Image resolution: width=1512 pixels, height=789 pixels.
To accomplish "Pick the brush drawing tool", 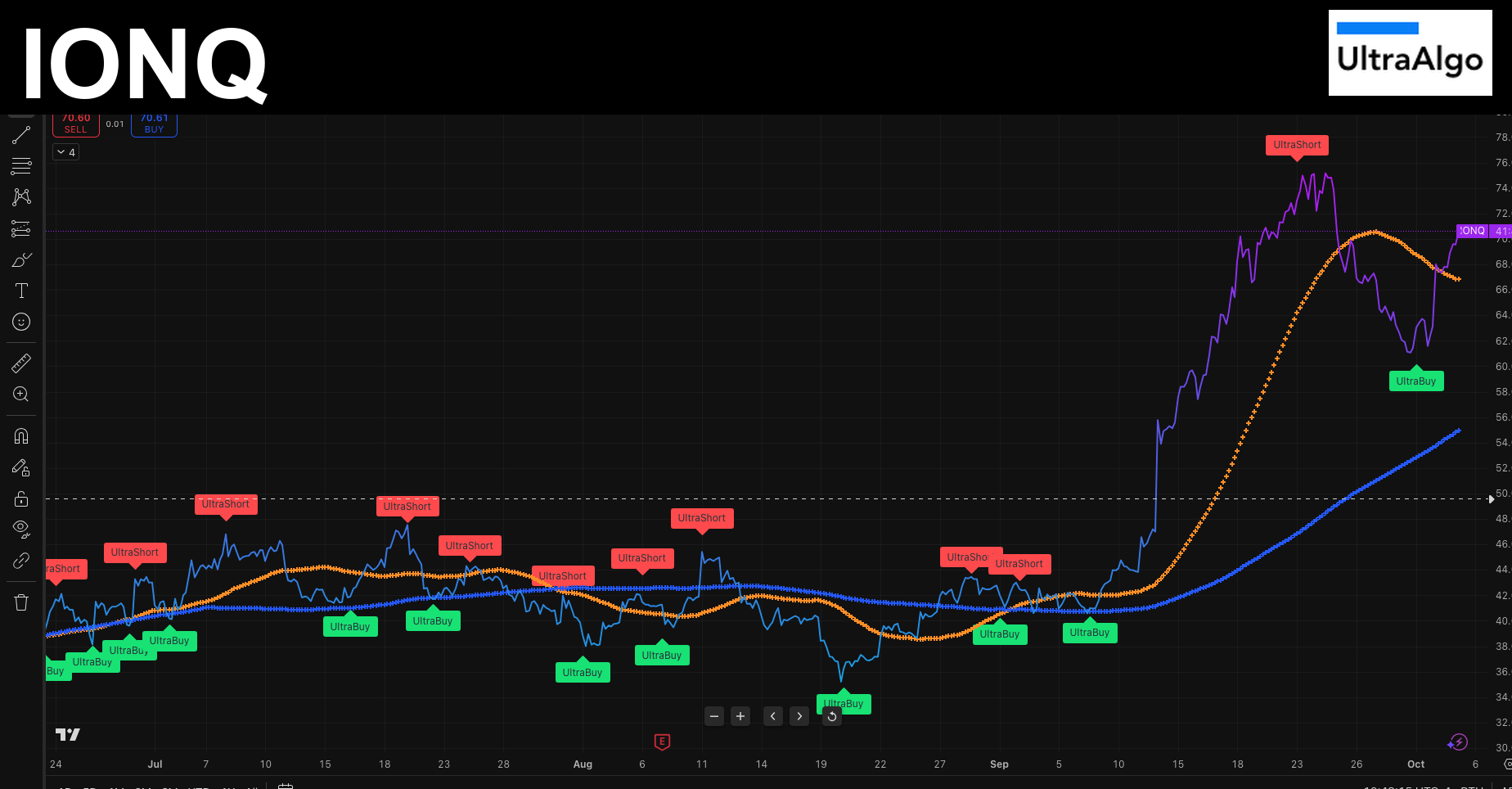I will [21, 259].
